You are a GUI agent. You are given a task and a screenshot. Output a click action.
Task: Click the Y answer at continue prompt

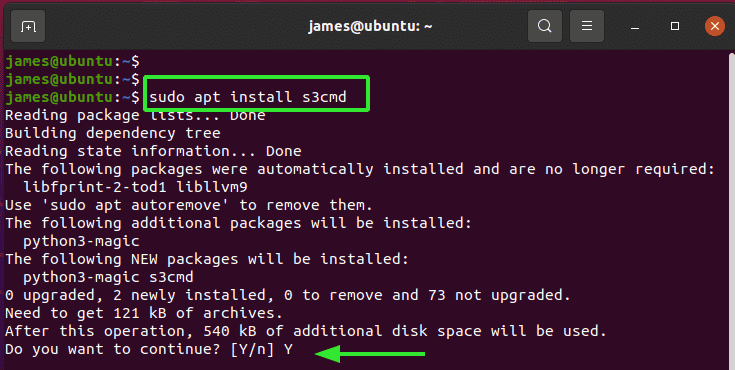coord(288,349)
